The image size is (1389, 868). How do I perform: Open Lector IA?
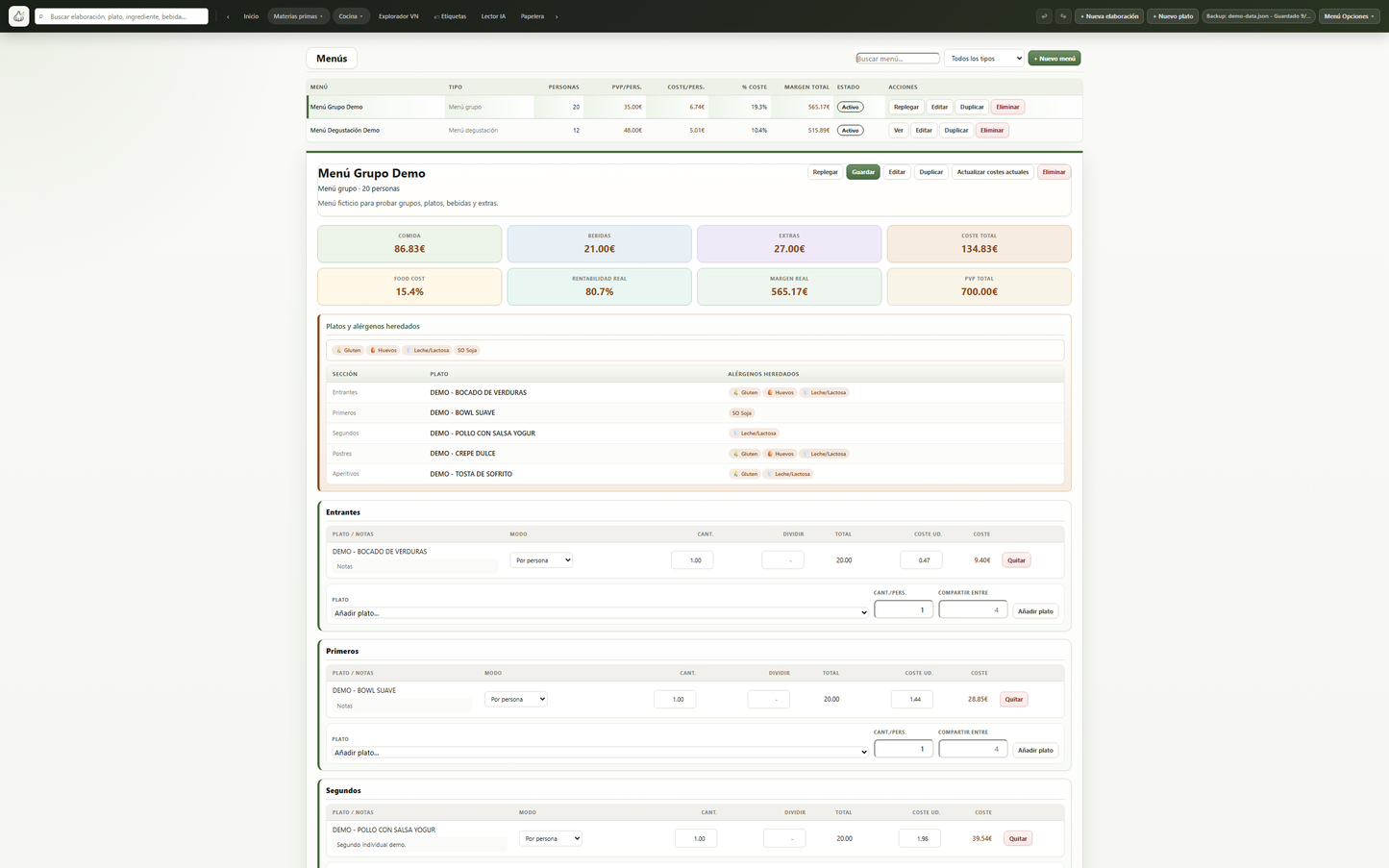pos(493,16)
